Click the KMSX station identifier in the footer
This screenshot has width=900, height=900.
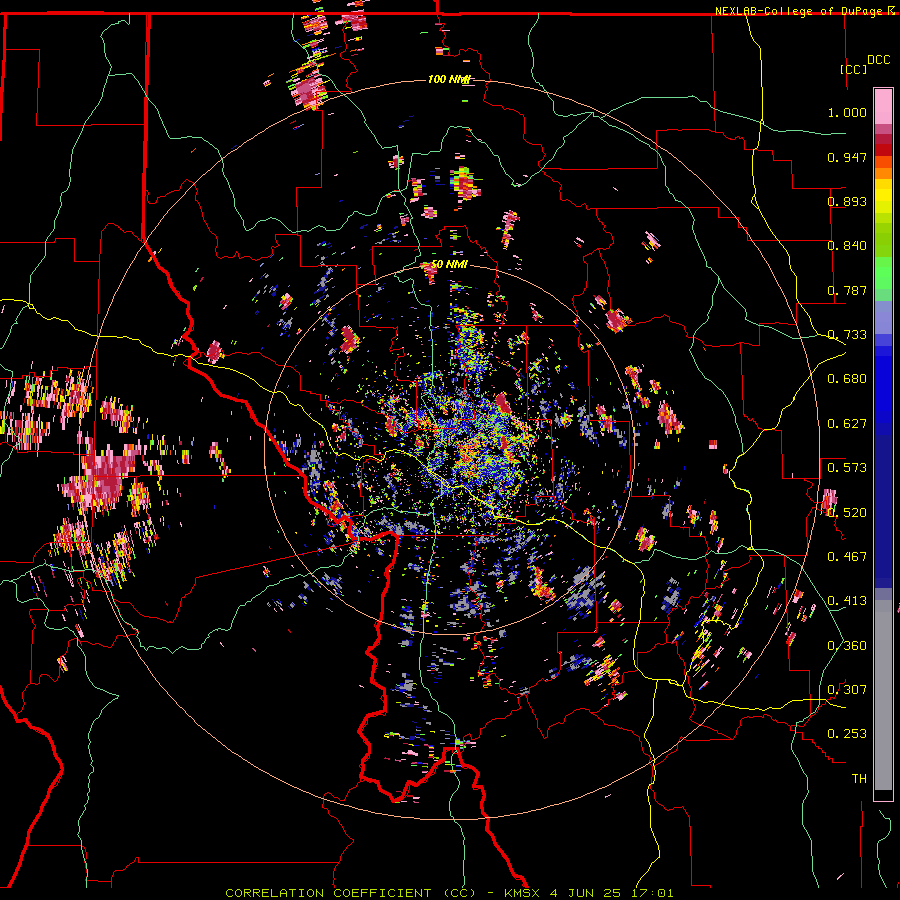click(x=524, y=893)
